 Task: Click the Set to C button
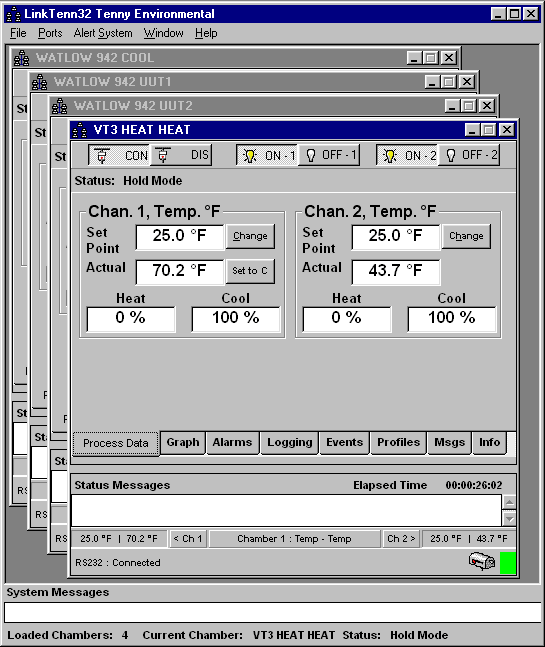point(250,271)
